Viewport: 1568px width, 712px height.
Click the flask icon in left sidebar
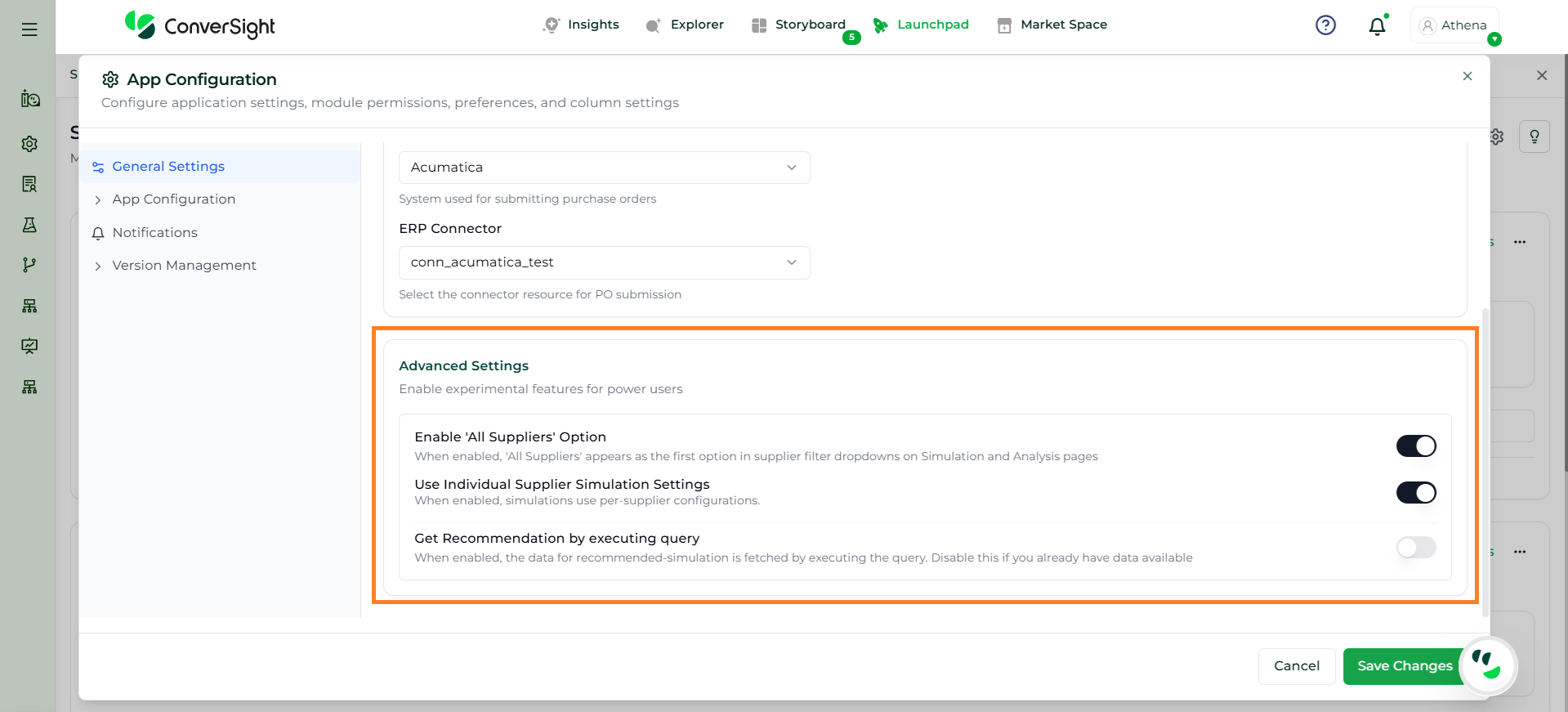click(29, 225)
